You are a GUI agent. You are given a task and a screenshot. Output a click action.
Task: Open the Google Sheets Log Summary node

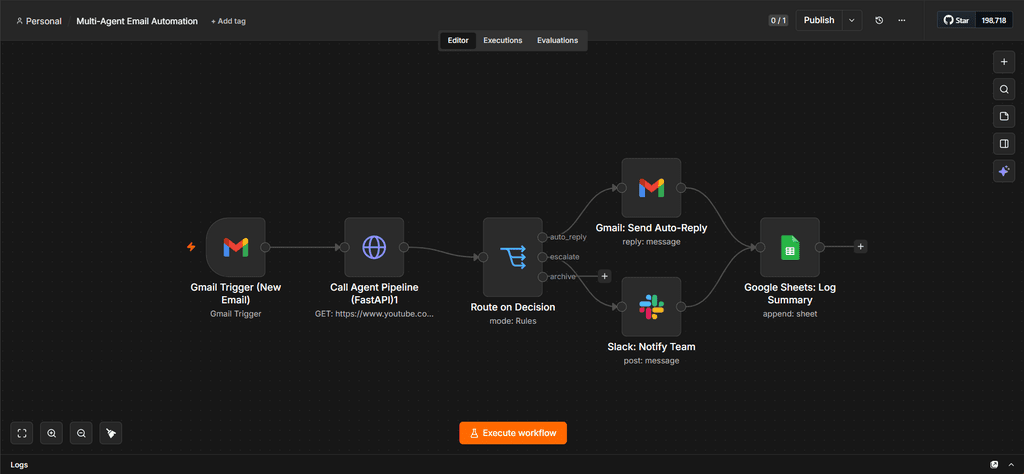[790, 247]
